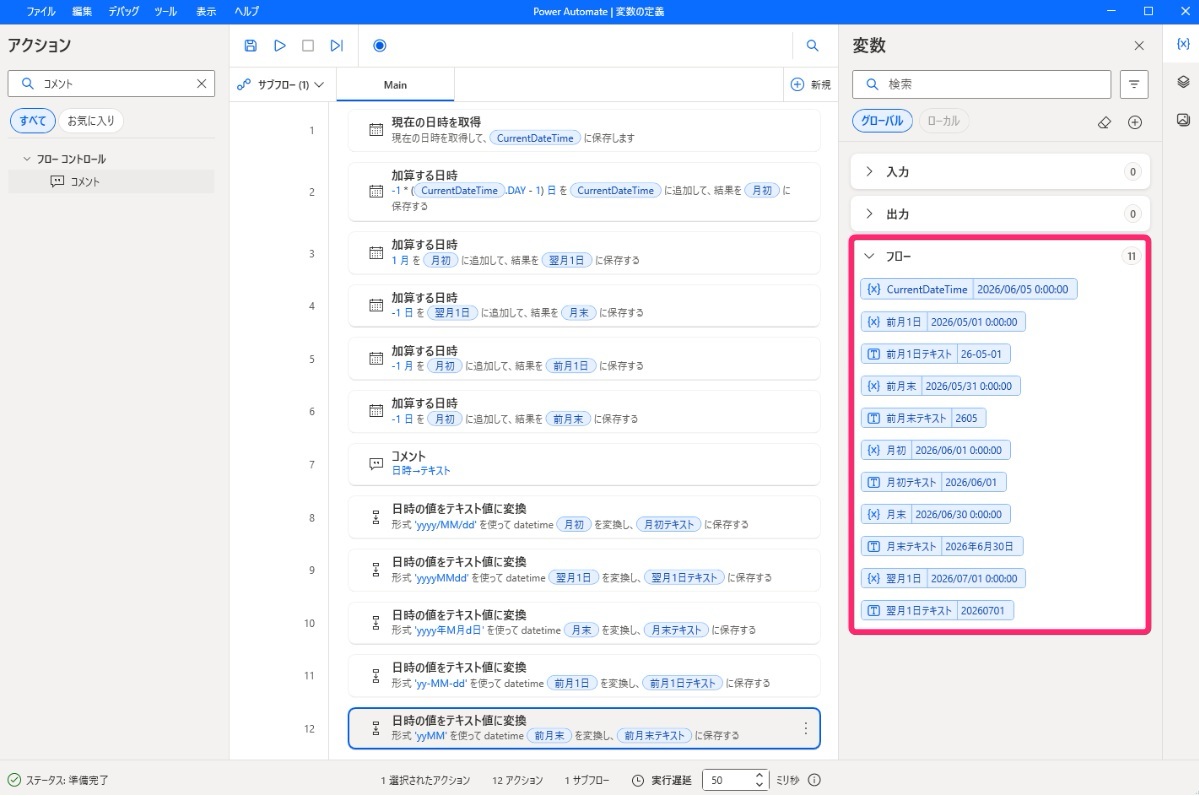Screen dimensions: 1199x796
Task: Switch to the Main tab
Action: [x=395, y=85]
